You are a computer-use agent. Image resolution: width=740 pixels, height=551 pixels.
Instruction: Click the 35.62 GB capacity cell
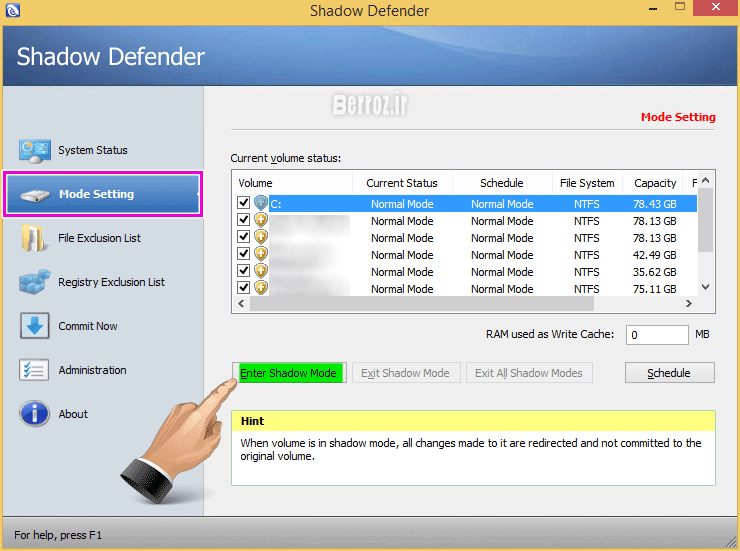tap(655, 272)
